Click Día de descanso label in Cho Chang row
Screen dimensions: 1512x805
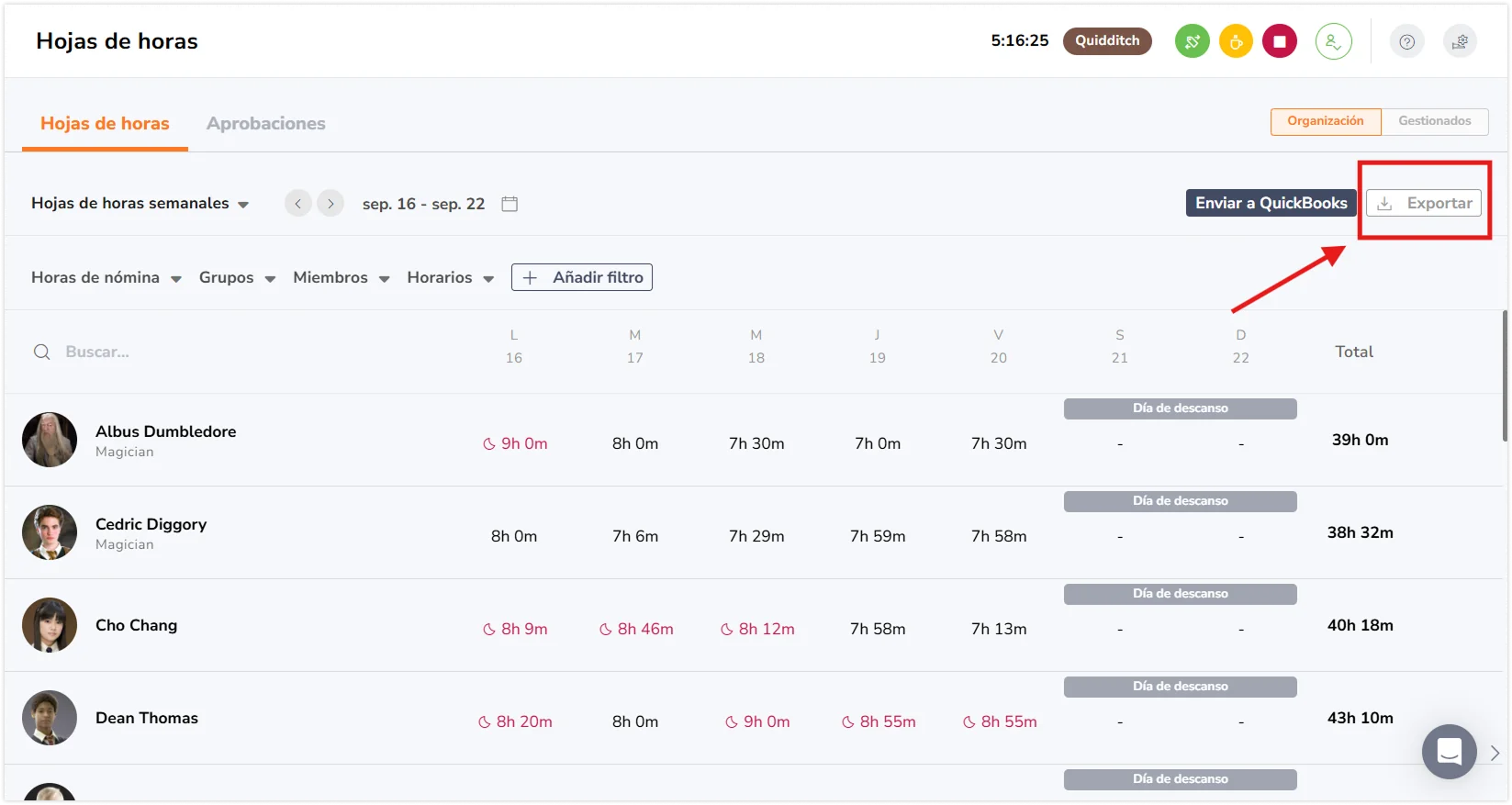(1180, 594)
